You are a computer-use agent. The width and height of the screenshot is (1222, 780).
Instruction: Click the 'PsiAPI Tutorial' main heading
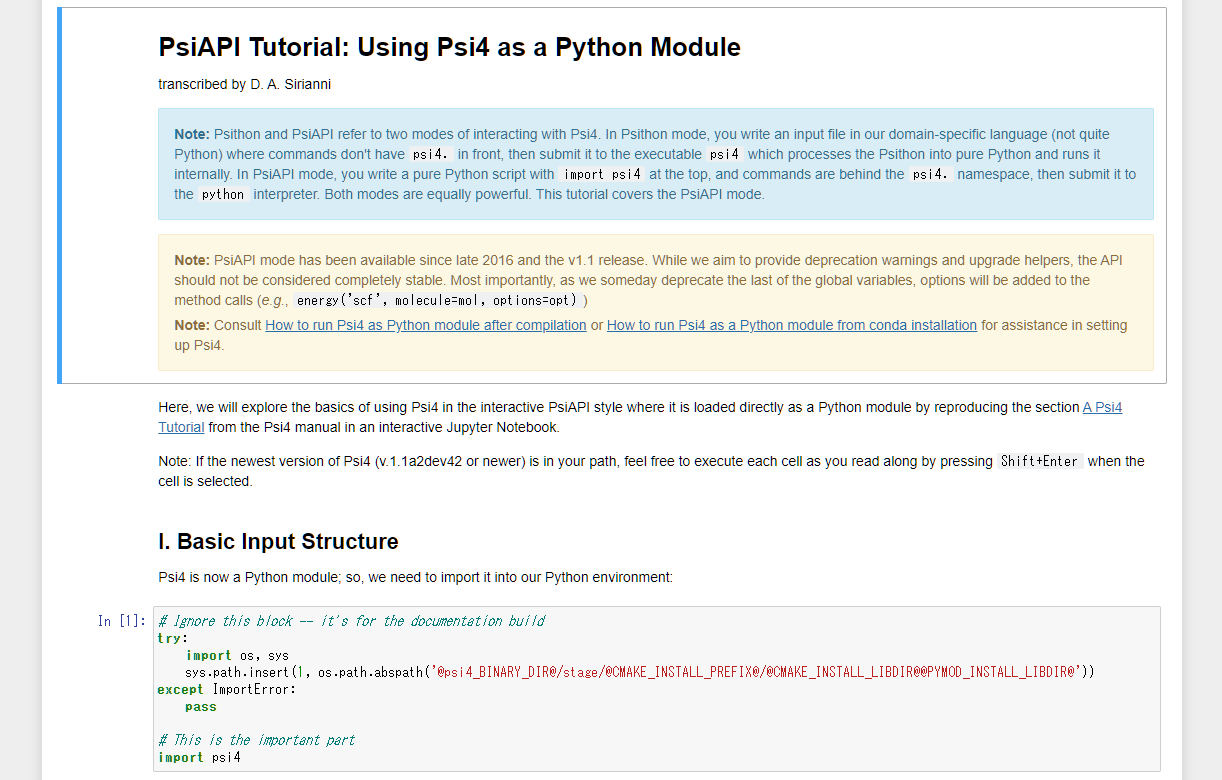[449, 47]
